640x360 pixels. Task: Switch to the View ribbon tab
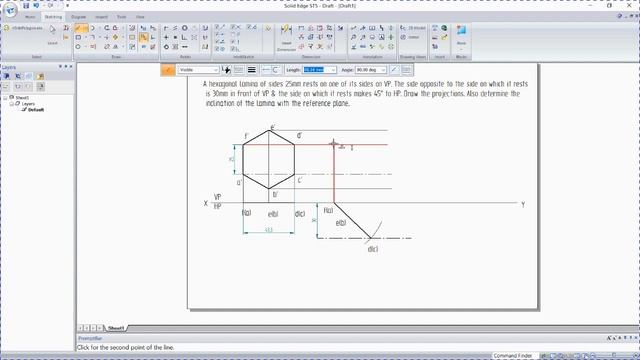point(140,17)
